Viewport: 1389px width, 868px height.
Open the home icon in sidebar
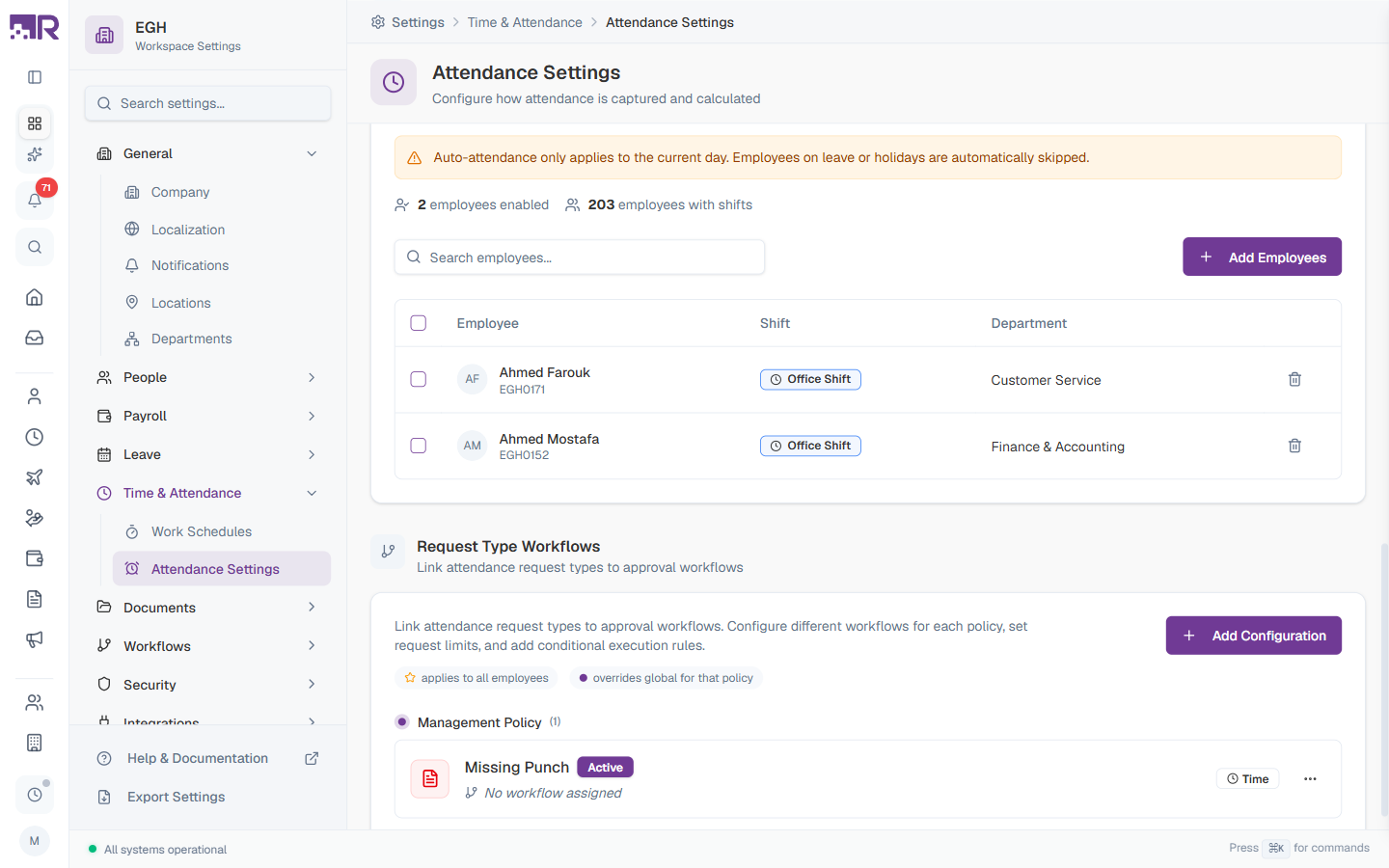coord(35,297)
